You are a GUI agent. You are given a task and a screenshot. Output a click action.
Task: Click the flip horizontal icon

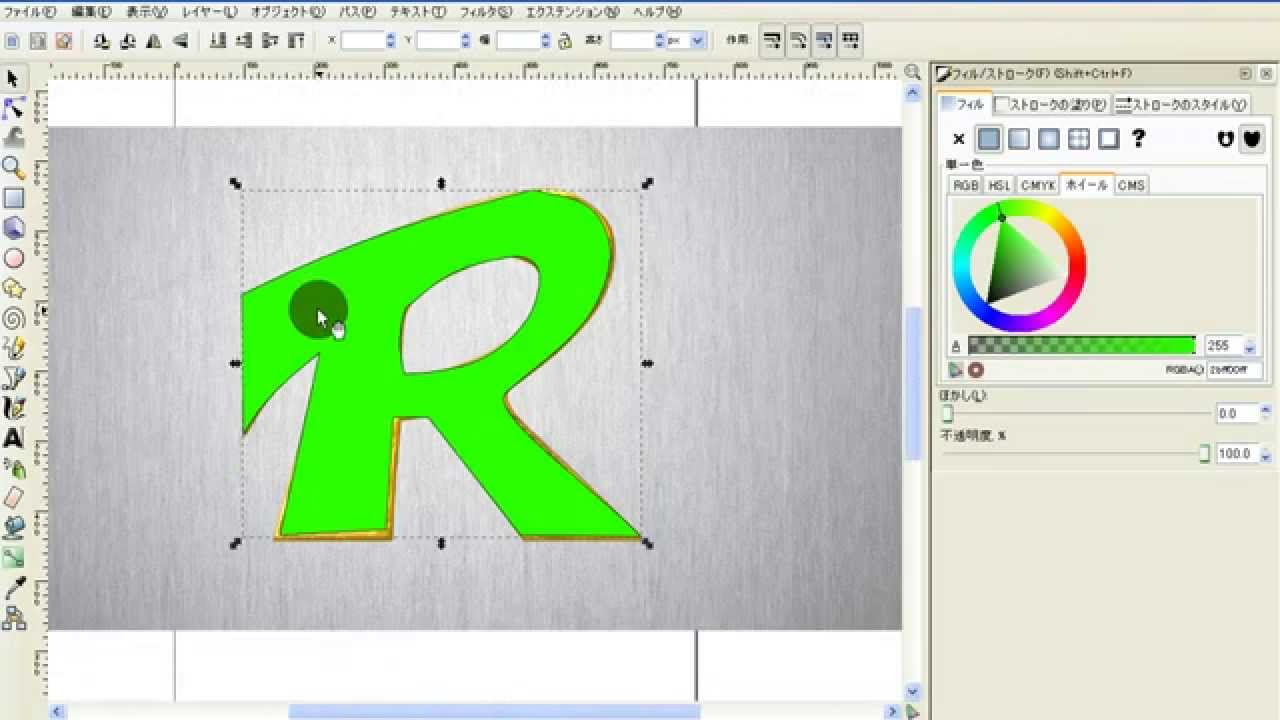154,41
